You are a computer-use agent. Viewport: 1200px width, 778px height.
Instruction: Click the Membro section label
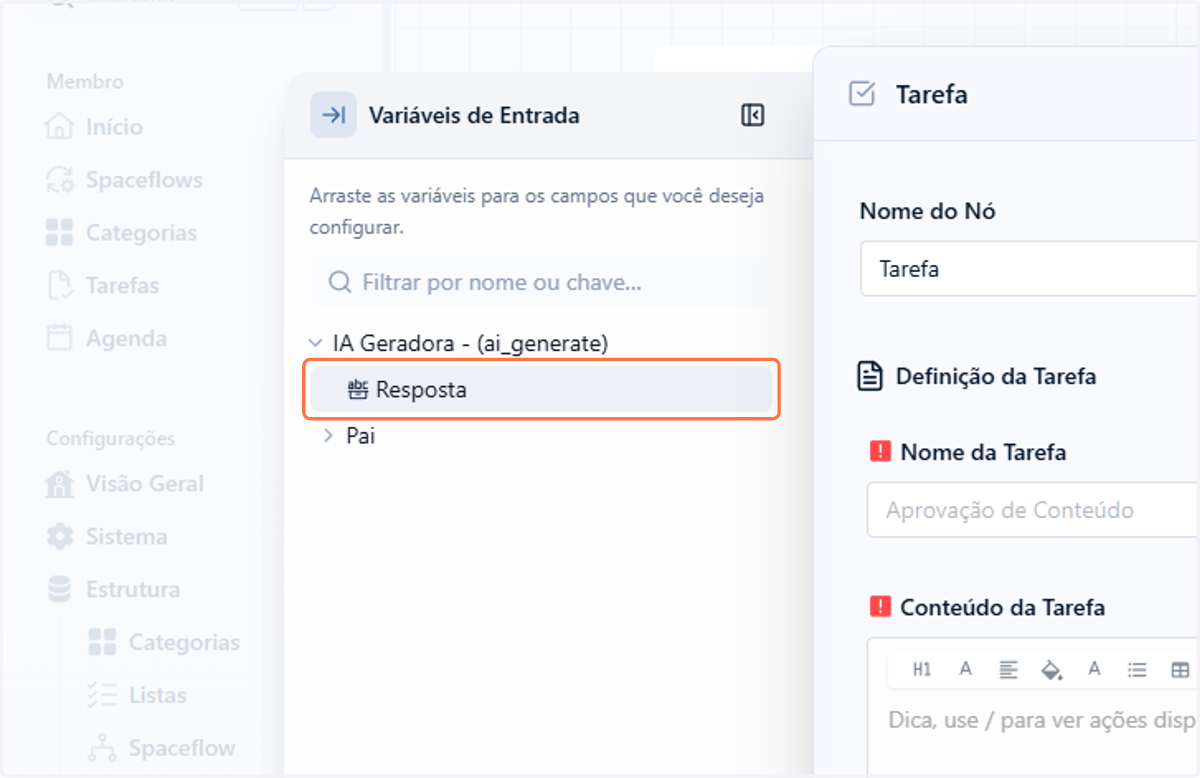85,82
